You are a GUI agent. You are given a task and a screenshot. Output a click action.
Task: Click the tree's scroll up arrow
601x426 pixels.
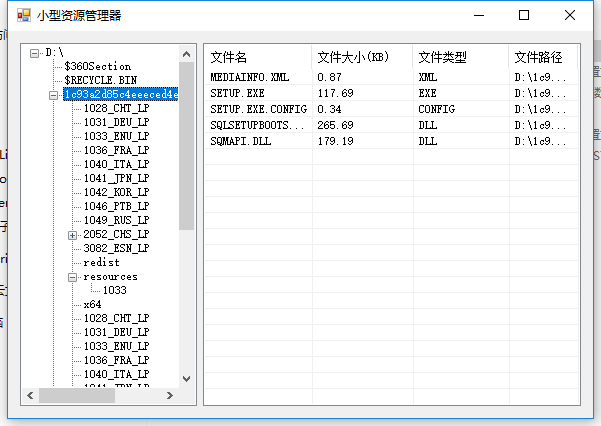(187, 54)
